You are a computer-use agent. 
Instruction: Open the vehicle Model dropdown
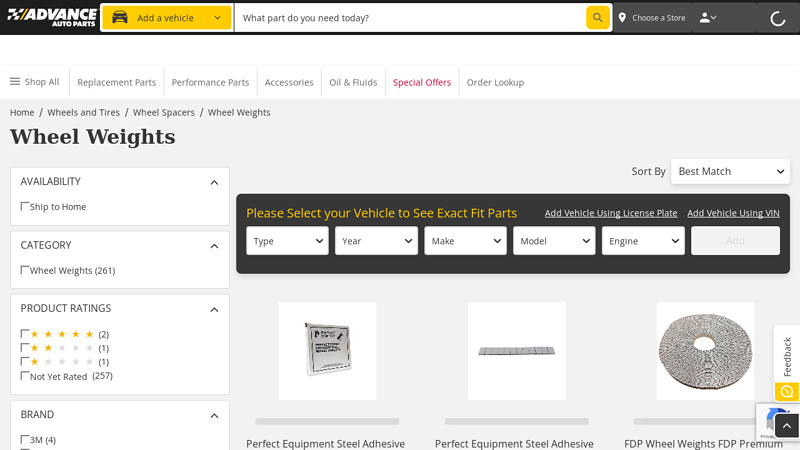tap(554, 241)
